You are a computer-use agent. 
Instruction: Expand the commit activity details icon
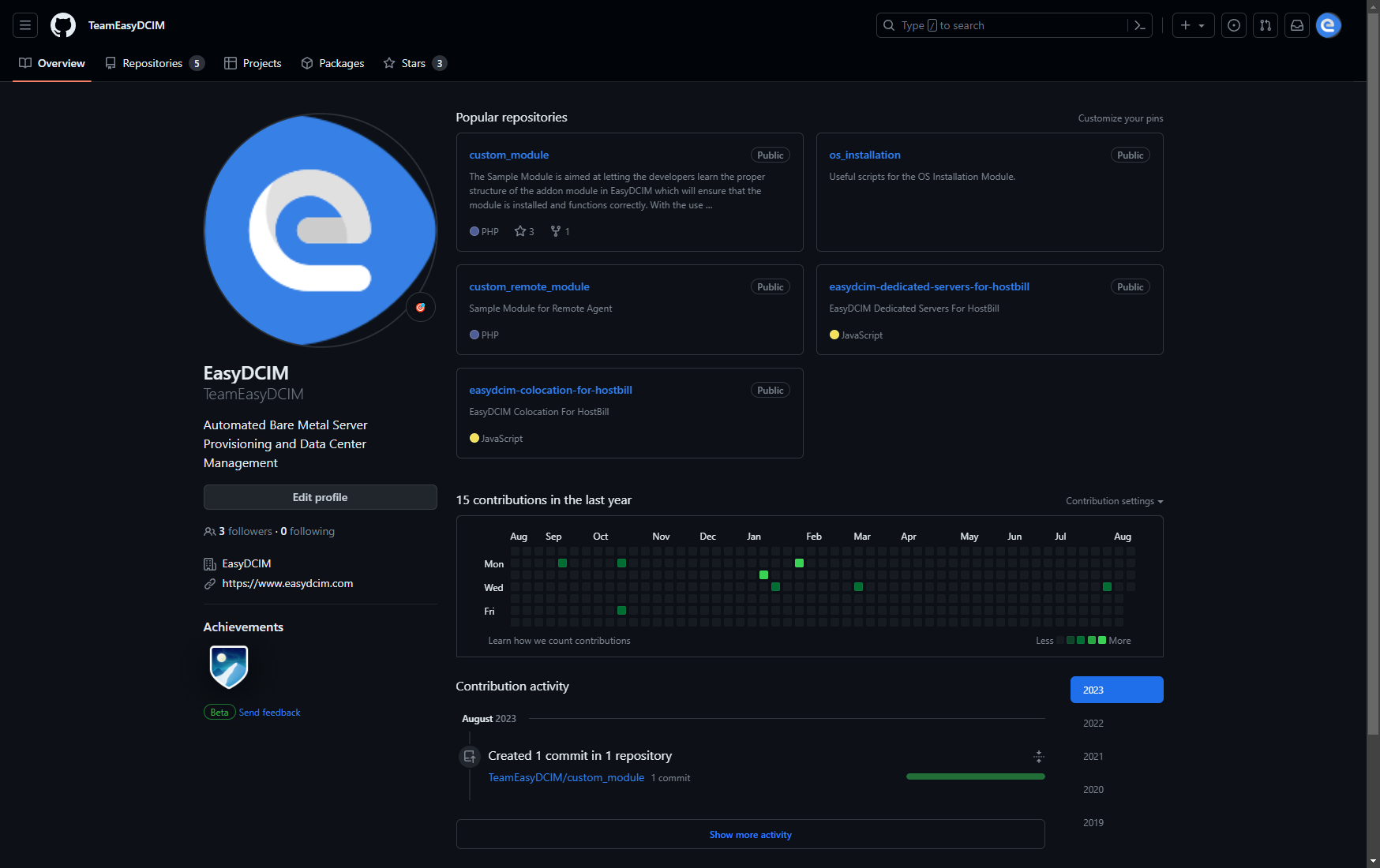click(x=1039, y=757)
